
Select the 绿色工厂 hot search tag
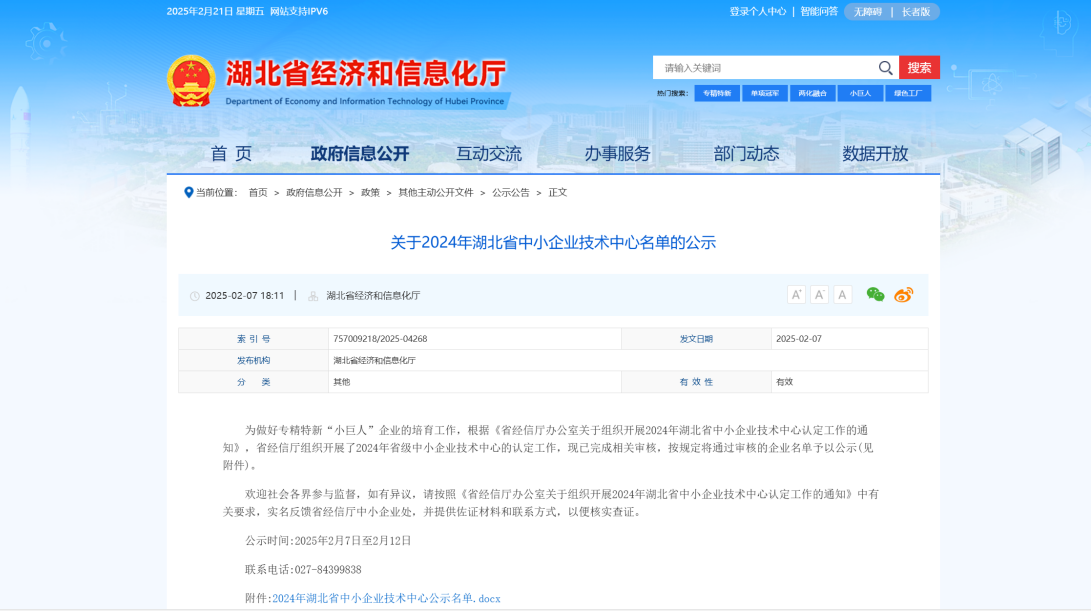[908, 93]
